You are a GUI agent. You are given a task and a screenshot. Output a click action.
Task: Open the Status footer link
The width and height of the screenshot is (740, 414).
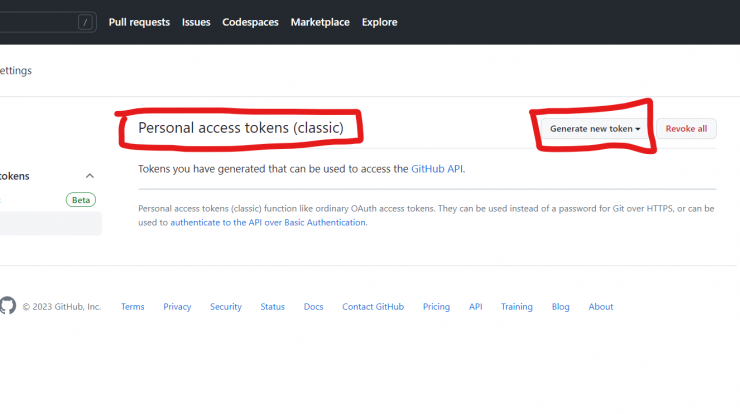[272, 307]
